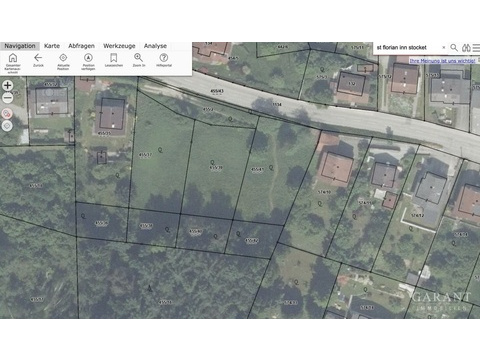Screen dimensions: 480x360
Task: Switch to the Karte tab
Action: pyautogui.click(x=52, y=46)
